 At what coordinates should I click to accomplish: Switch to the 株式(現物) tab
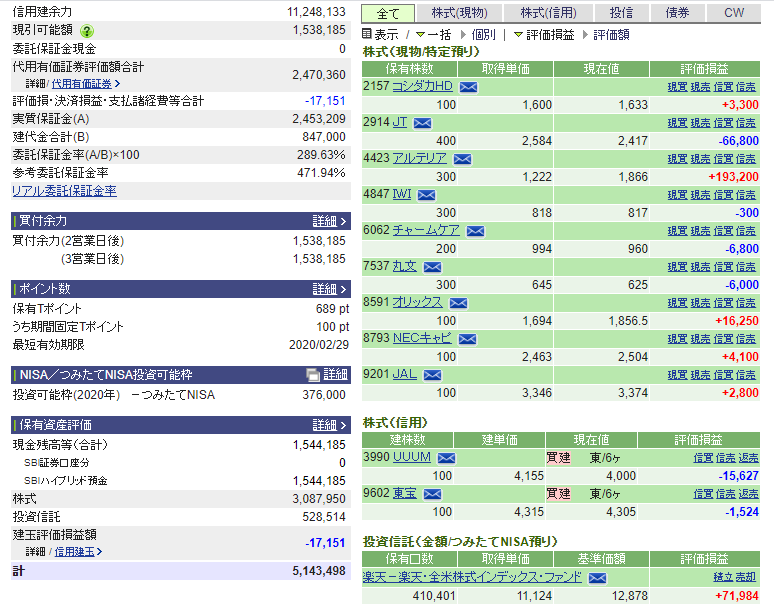click(x=459, y=13)
